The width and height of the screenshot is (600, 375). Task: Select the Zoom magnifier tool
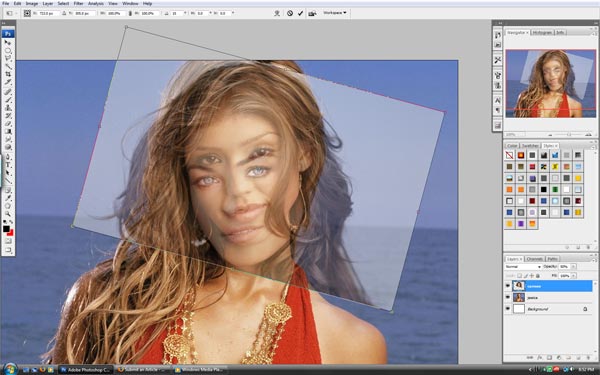click(x=8, y=214)
